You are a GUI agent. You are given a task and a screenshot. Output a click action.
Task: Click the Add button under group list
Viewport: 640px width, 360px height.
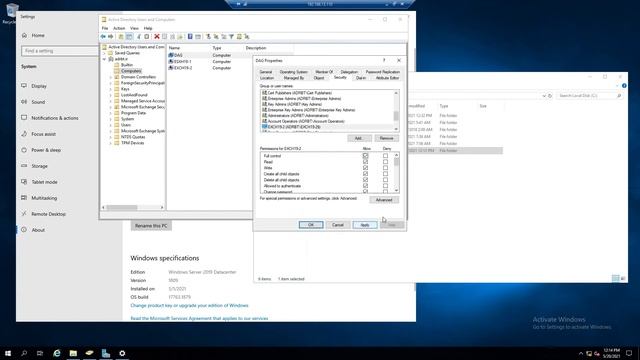pyautogui.click(x=359, y=138)
